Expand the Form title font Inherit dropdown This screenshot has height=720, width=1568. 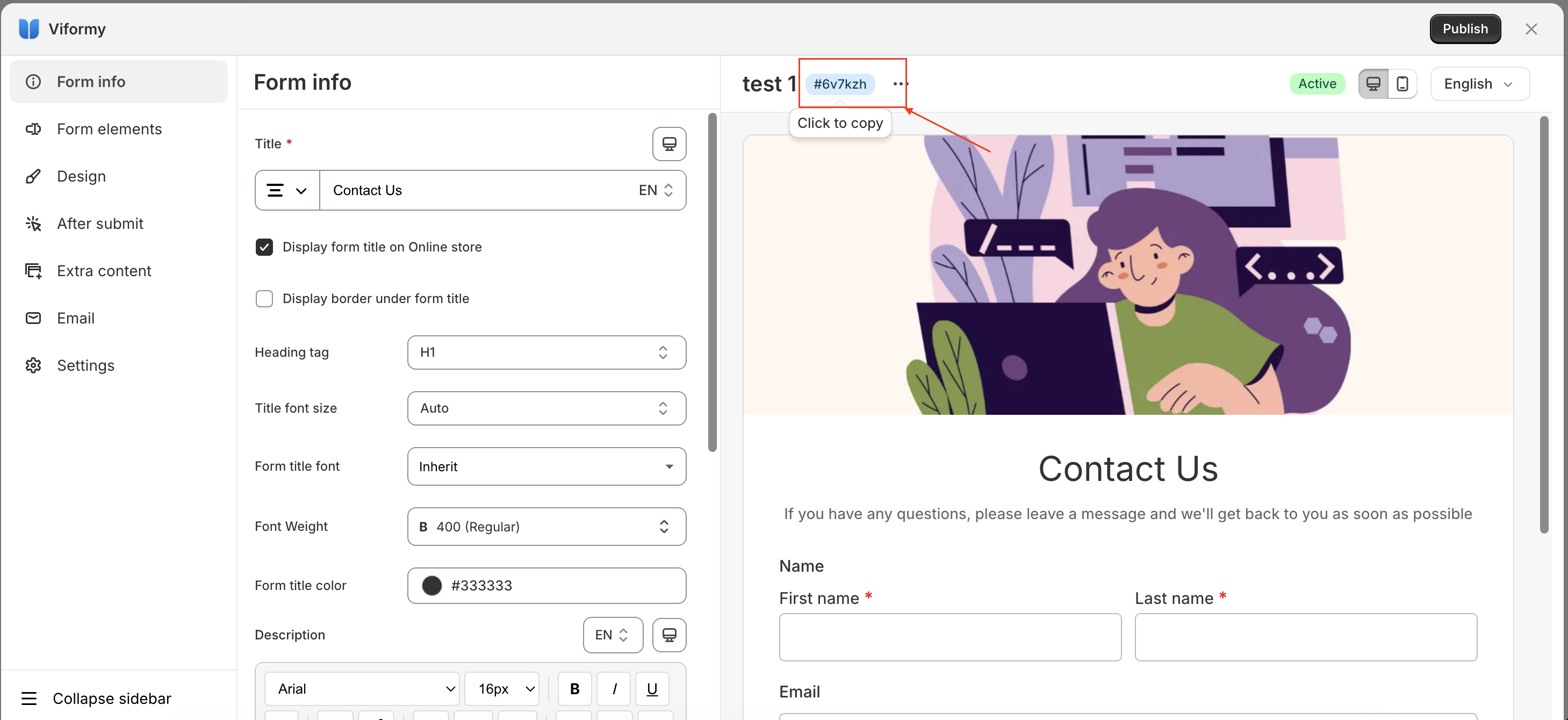[x=546, y=466]
